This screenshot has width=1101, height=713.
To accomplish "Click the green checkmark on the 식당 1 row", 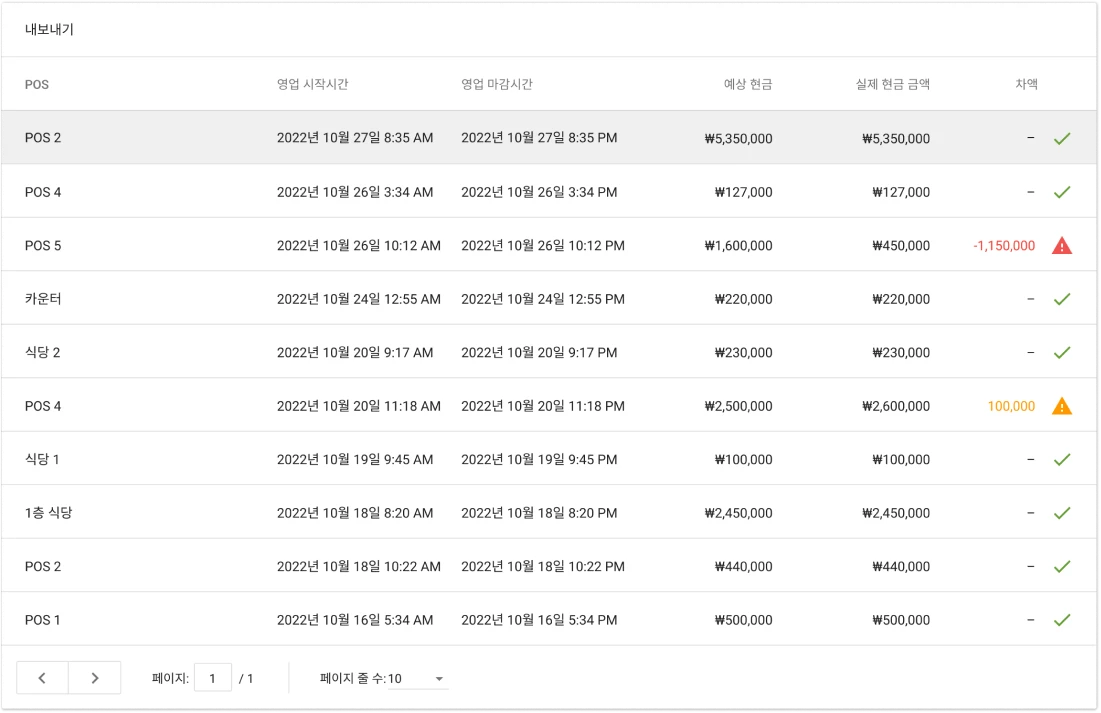I will (x=1062, y=459).
